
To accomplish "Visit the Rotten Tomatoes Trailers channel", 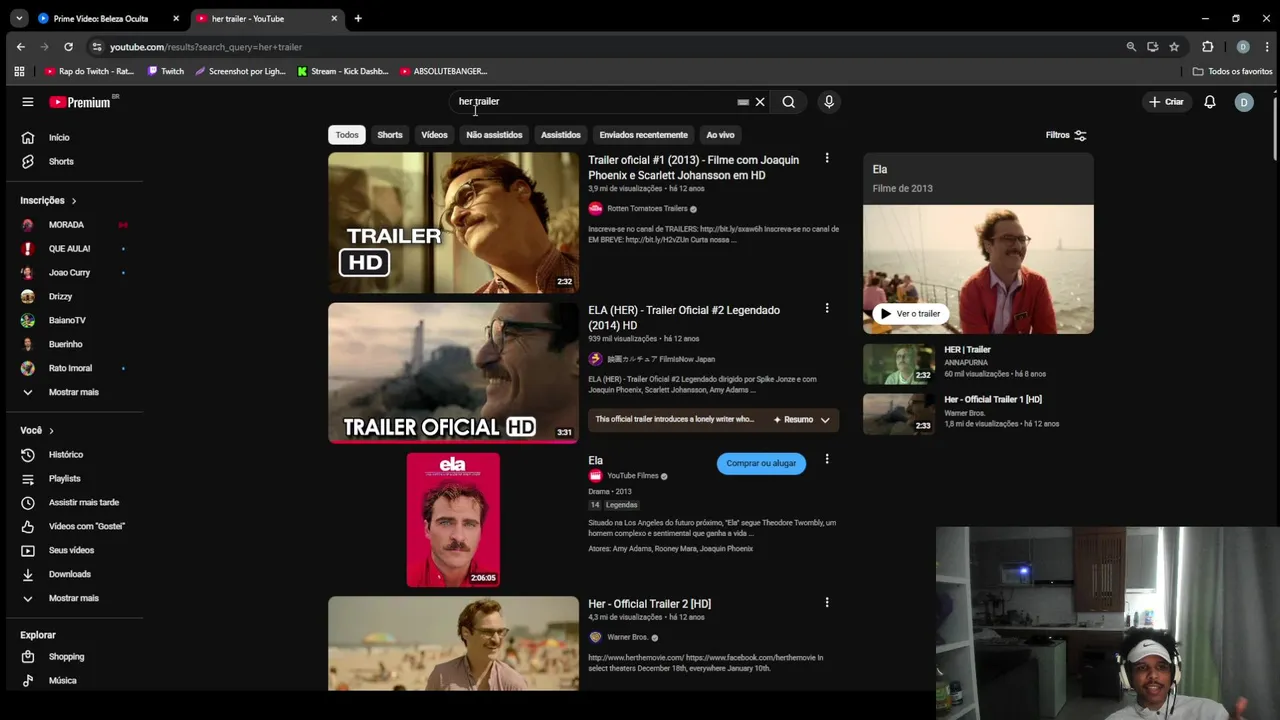I will pyautogui.click(x=647, y=209).
